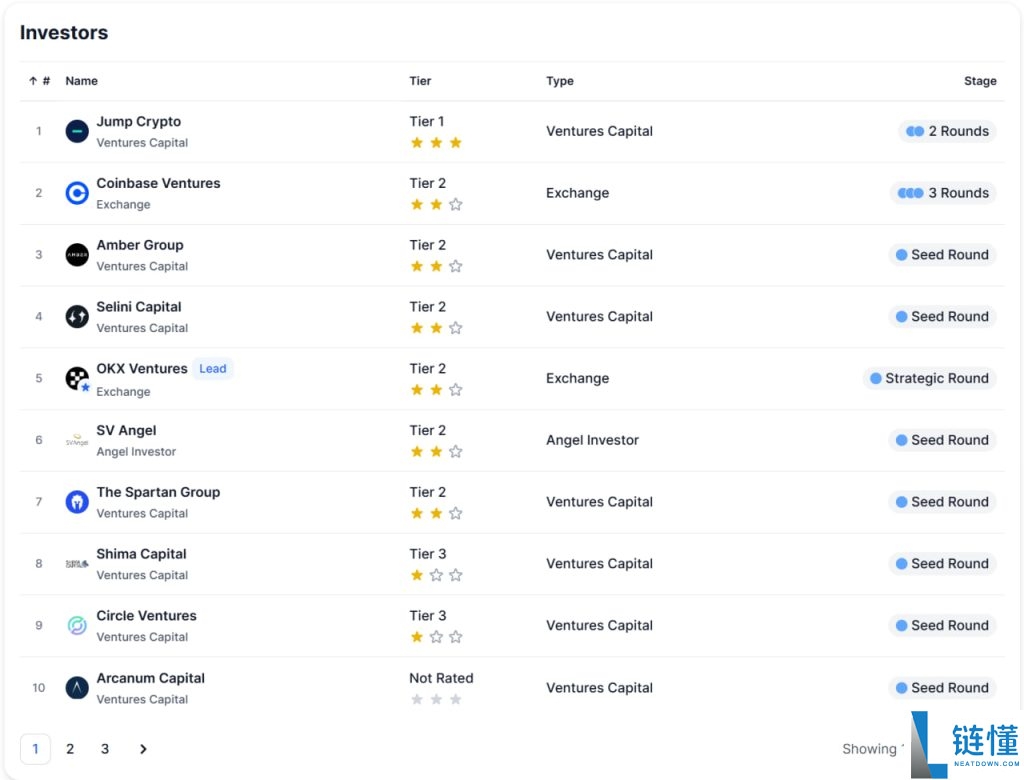1024x780 pixels.
Task: Go to page 2 in pagination
Action: coord(70,749)
